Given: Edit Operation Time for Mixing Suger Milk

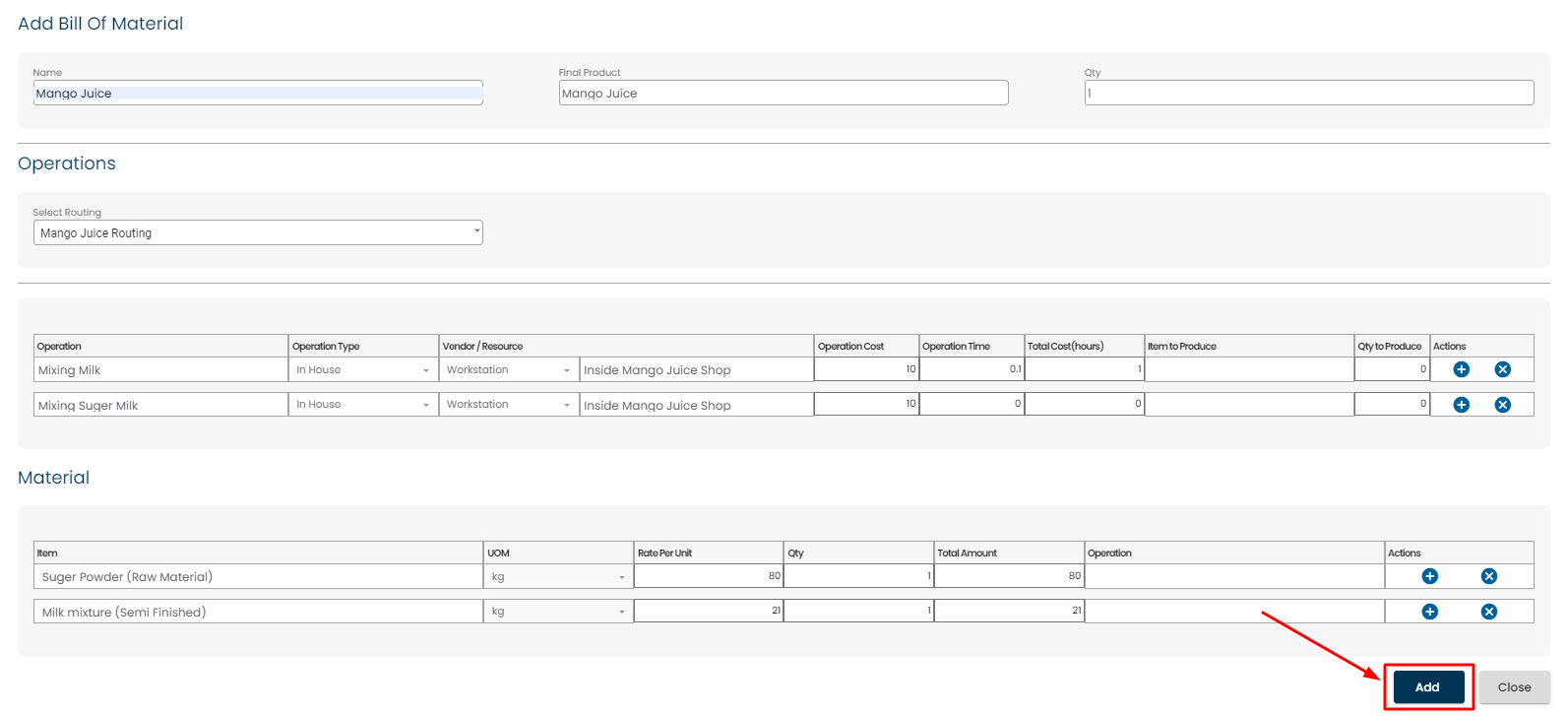Looking at the screenshot, I should 972,405.
